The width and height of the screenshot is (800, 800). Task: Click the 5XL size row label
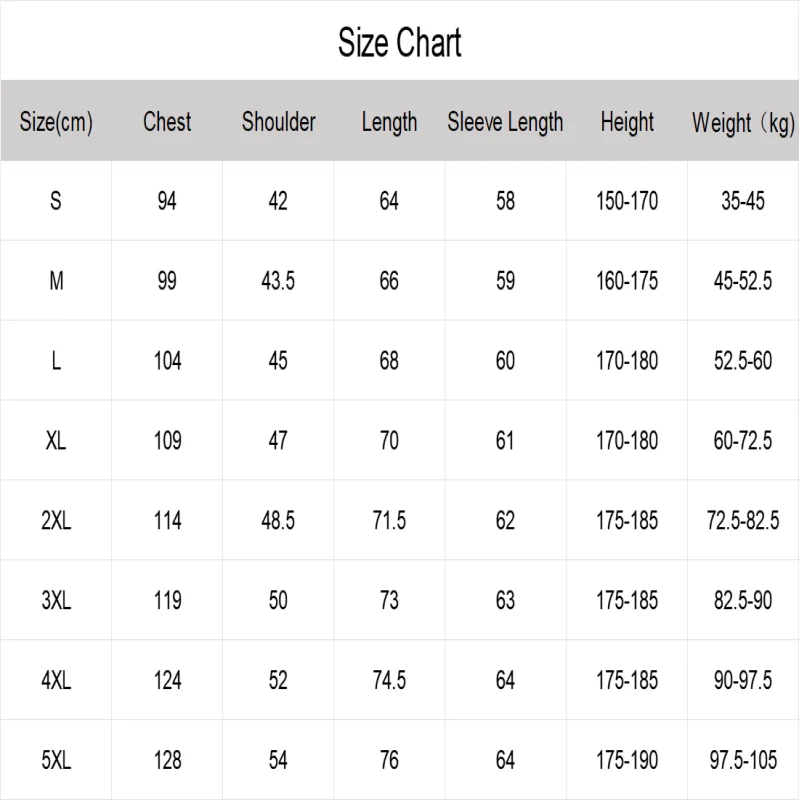[x=56, y=760]
